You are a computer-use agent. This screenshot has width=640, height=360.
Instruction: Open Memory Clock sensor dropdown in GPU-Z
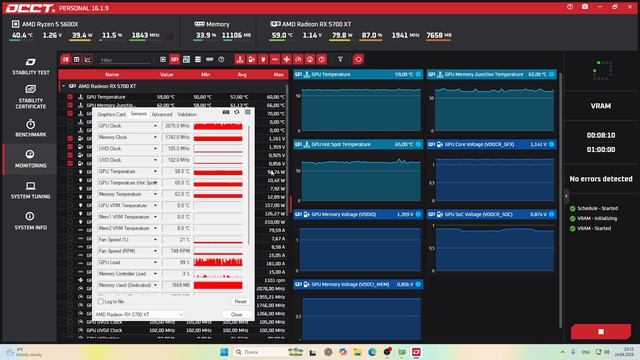[155, 138]
